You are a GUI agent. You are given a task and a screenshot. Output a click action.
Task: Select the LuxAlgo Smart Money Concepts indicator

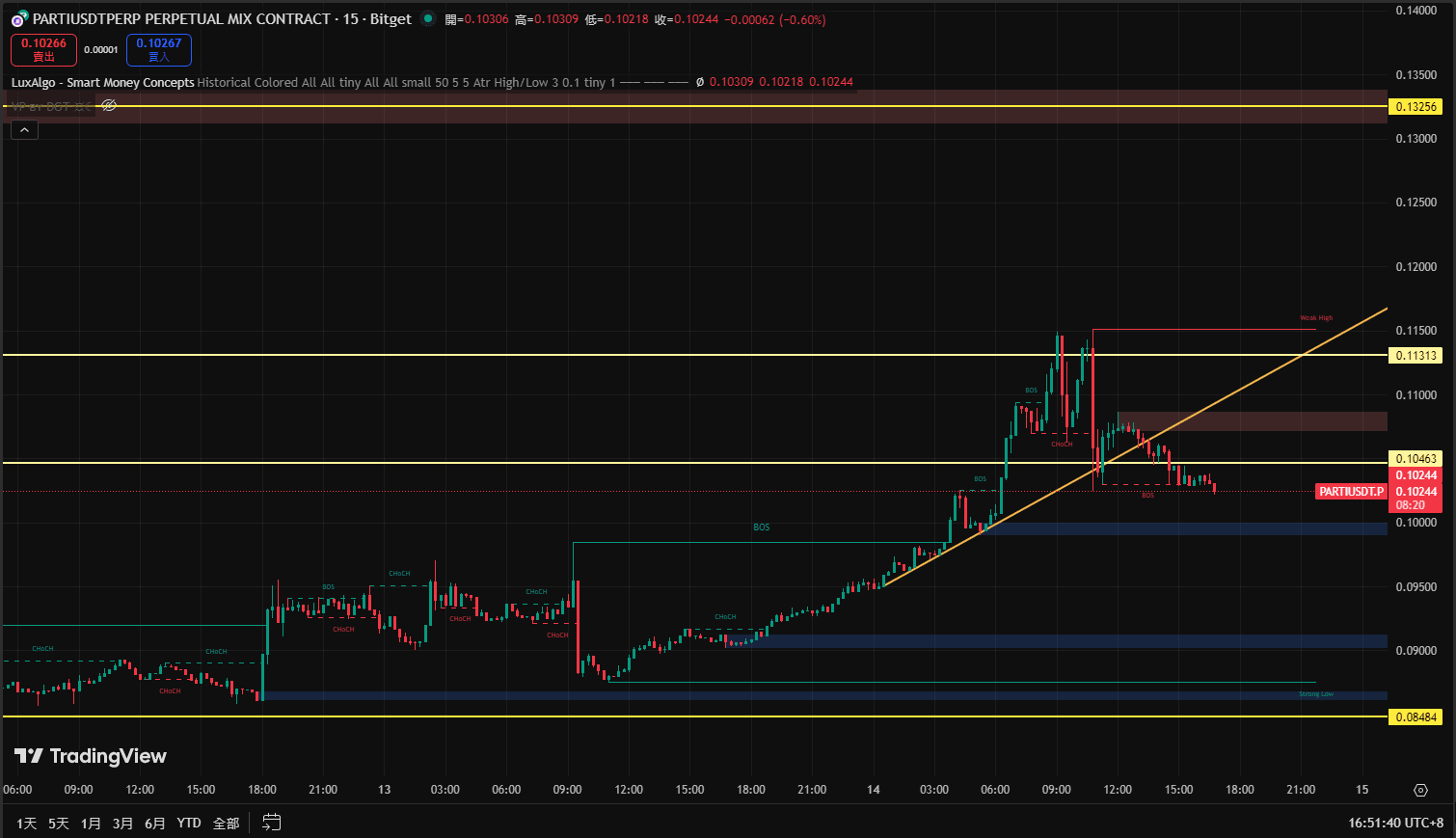click(103, 82)
